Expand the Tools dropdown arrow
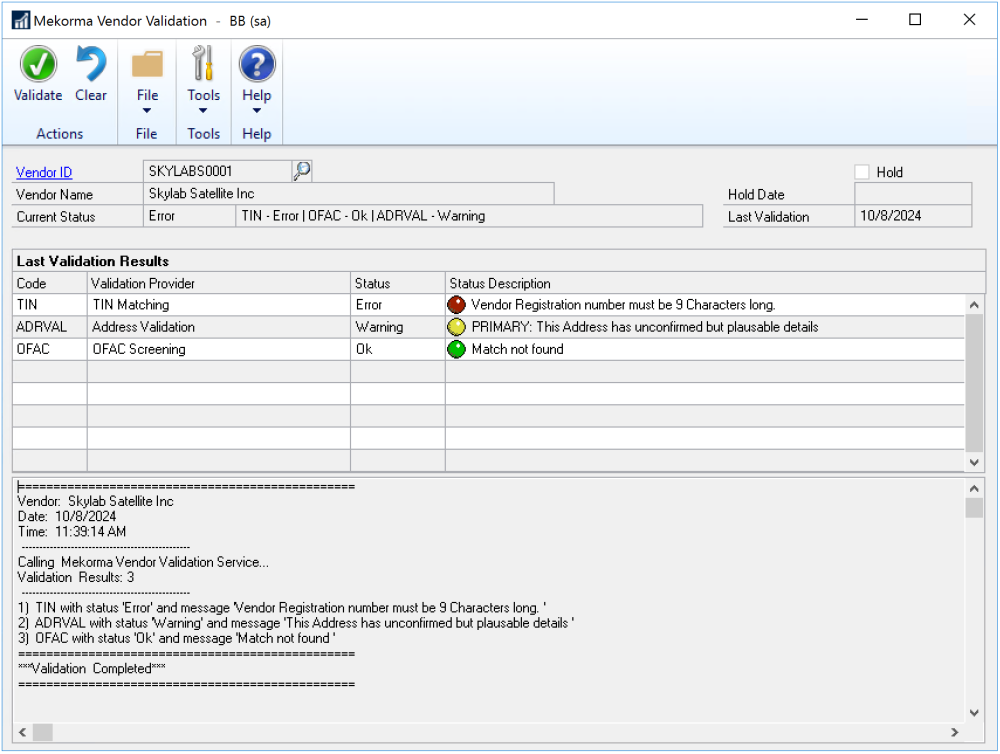 click(203, 111)
